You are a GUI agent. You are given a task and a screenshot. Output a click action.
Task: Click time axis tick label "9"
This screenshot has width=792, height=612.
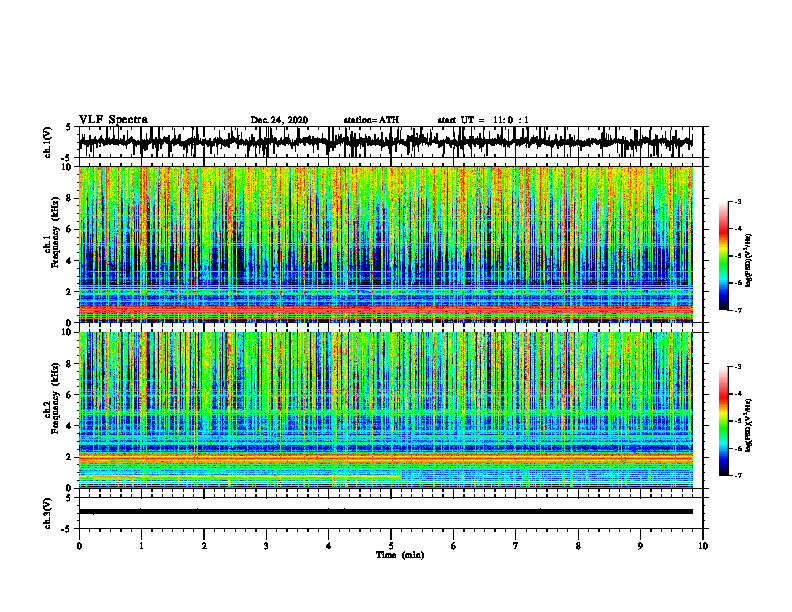(640, 546)
